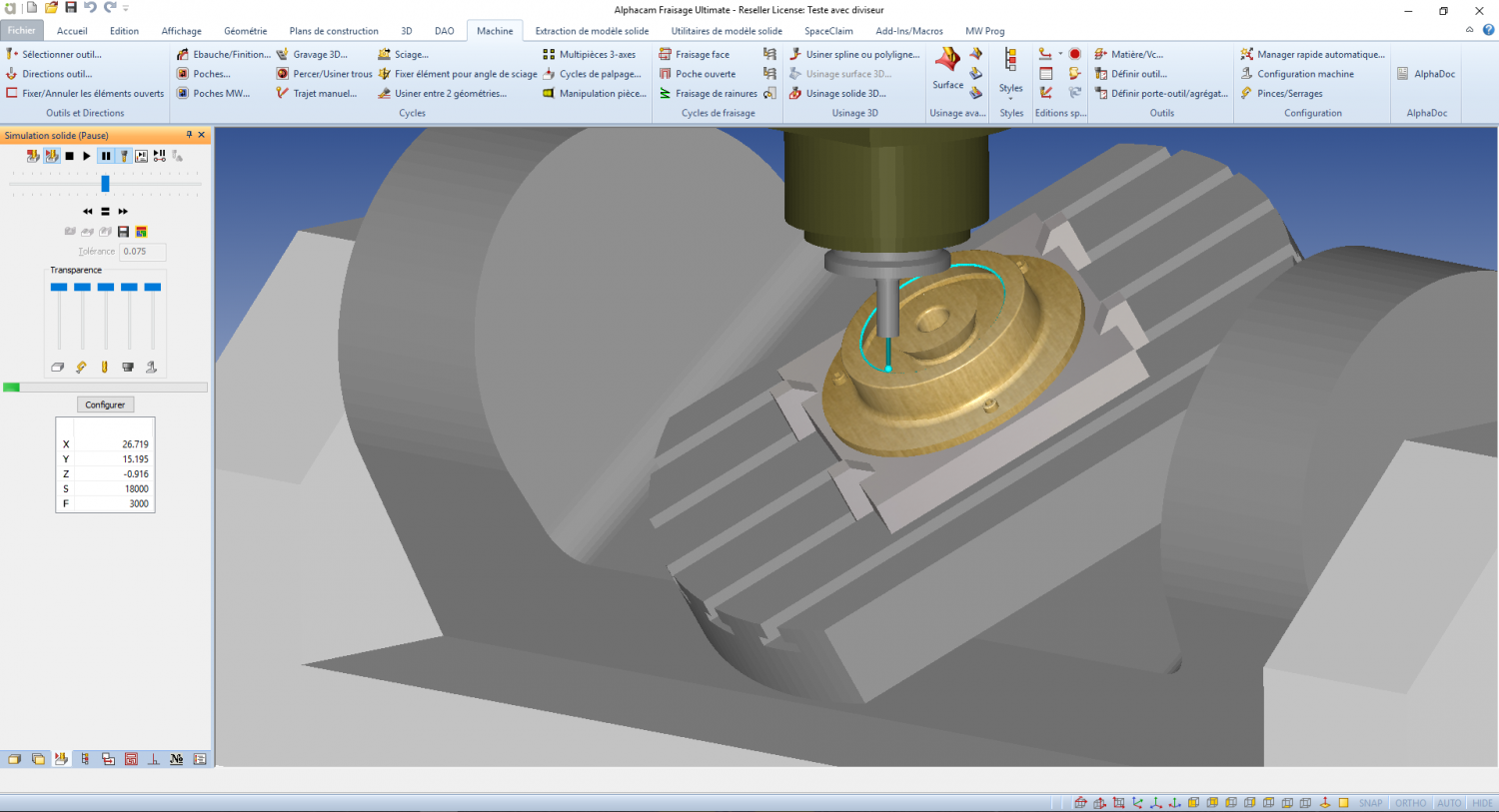Click the fast forward simulation arrows
1499x812 pixels.
(123, 212)
